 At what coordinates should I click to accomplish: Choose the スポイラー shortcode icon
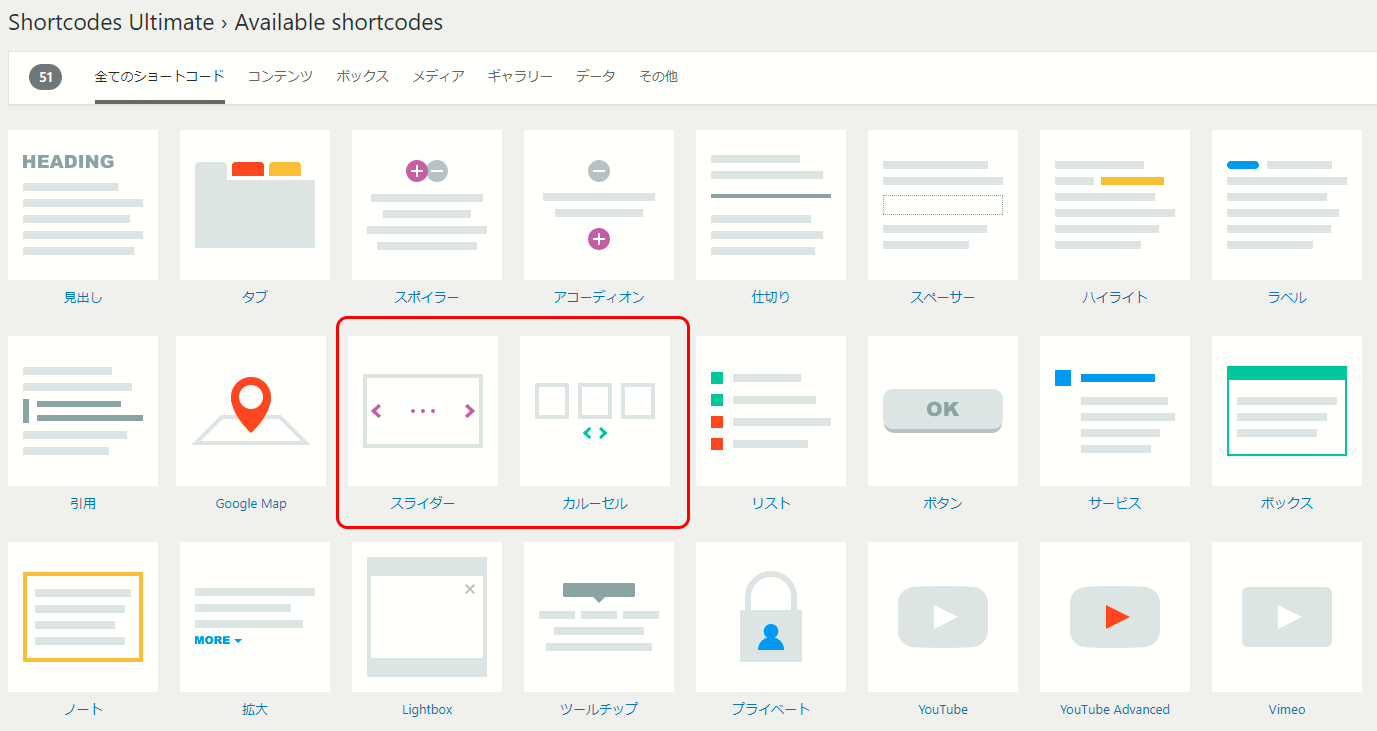pos(427,205)
